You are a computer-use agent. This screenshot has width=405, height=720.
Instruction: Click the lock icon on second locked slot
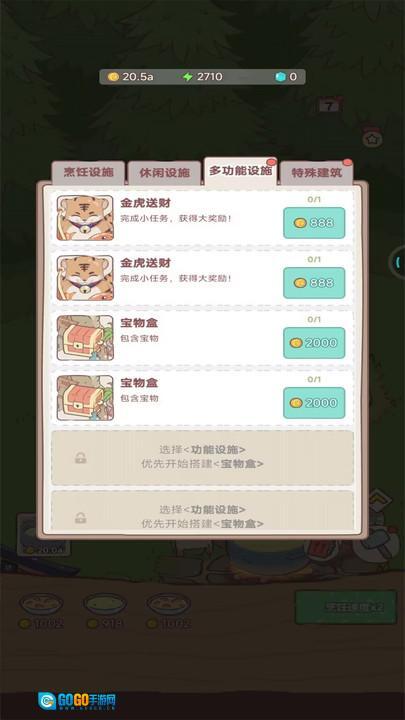[80, 518]
